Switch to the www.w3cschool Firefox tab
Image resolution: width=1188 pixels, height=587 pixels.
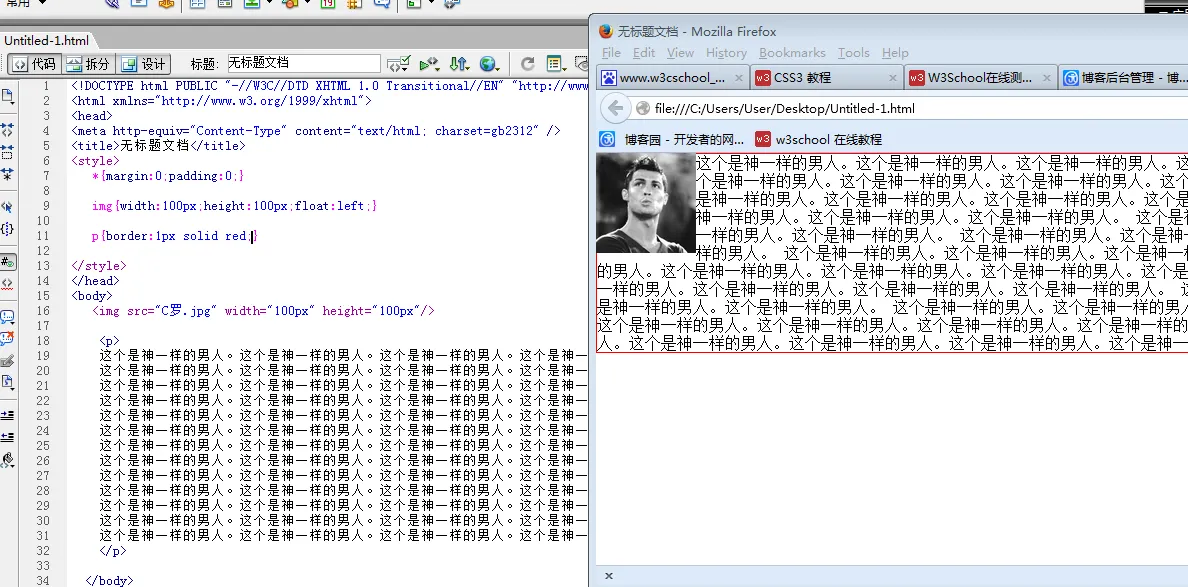tap(673, 77)
